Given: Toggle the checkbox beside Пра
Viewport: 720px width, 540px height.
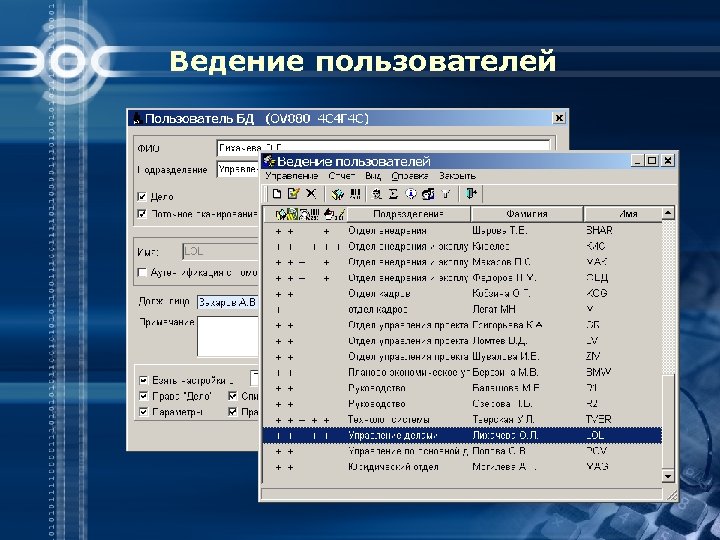Looking at the screenshot, I should coord(233,412).
